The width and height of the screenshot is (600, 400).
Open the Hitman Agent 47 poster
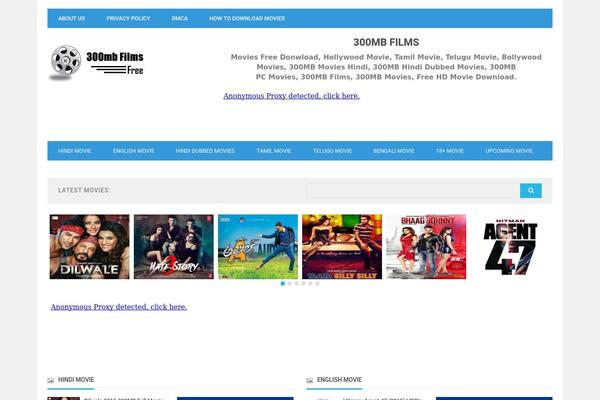510,247
